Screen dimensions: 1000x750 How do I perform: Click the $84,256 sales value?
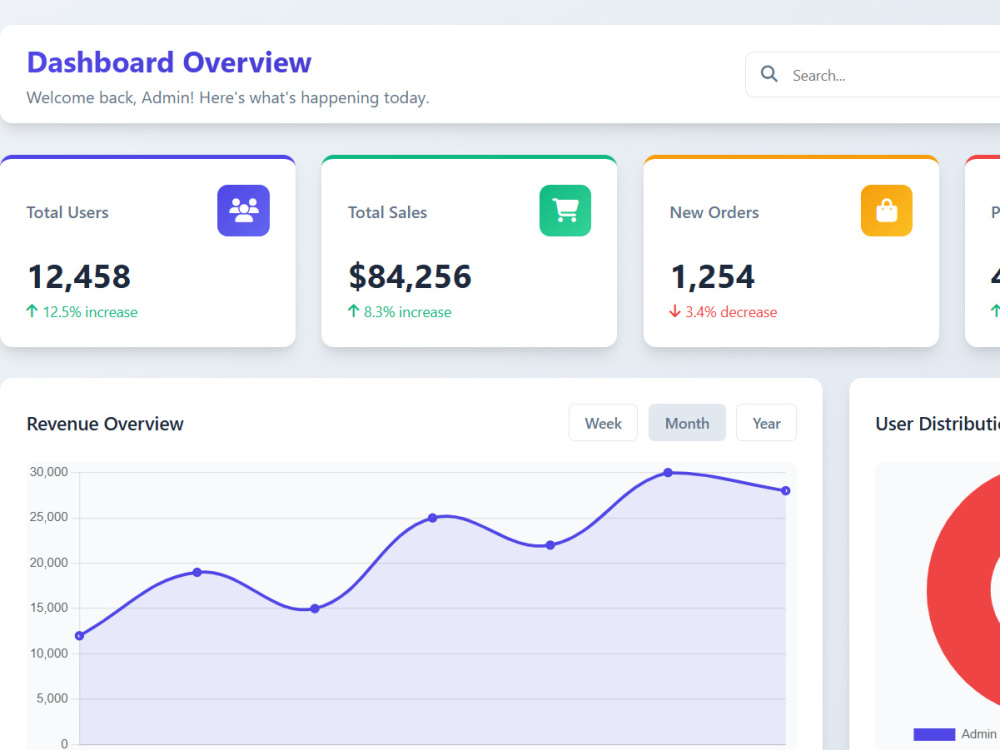[409, 277]
